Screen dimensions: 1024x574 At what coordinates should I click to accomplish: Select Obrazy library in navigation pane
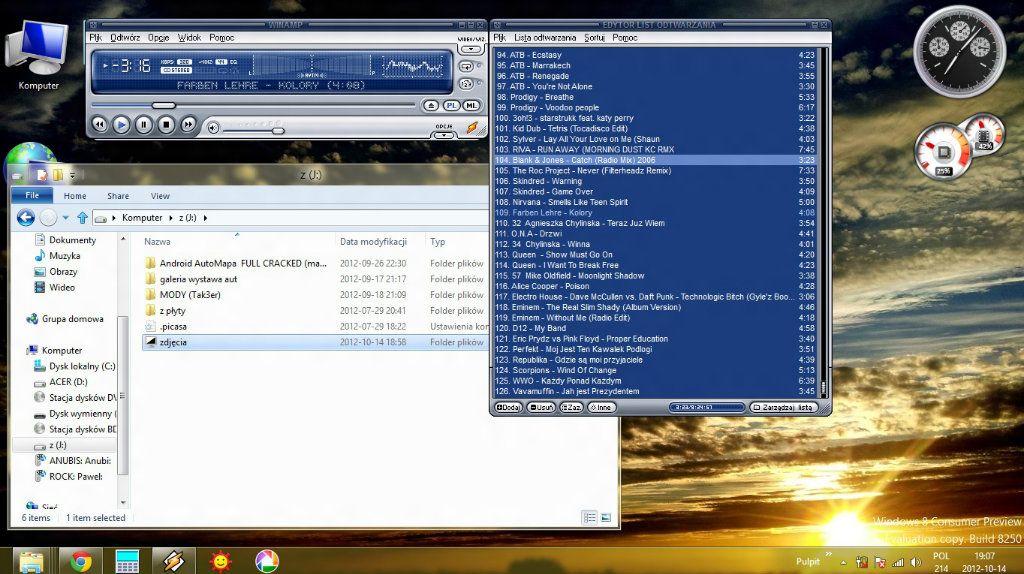[x=56, y=272]
